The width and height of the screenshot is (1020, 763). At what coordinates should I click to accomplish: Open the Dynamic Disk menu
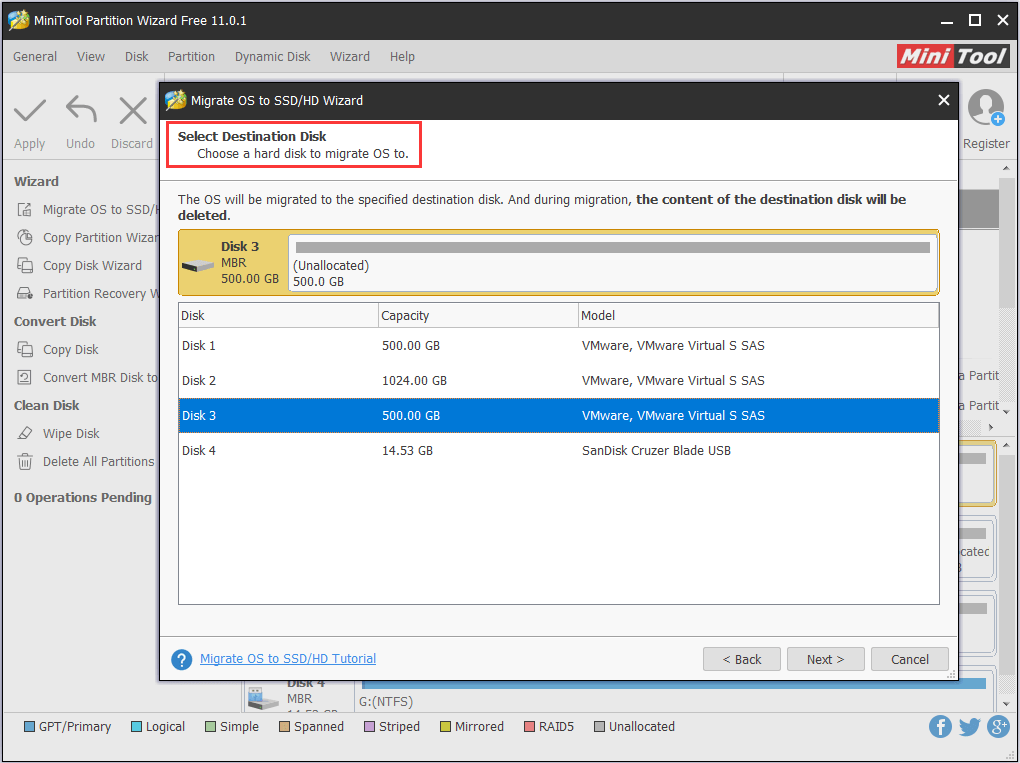point(272,57)
